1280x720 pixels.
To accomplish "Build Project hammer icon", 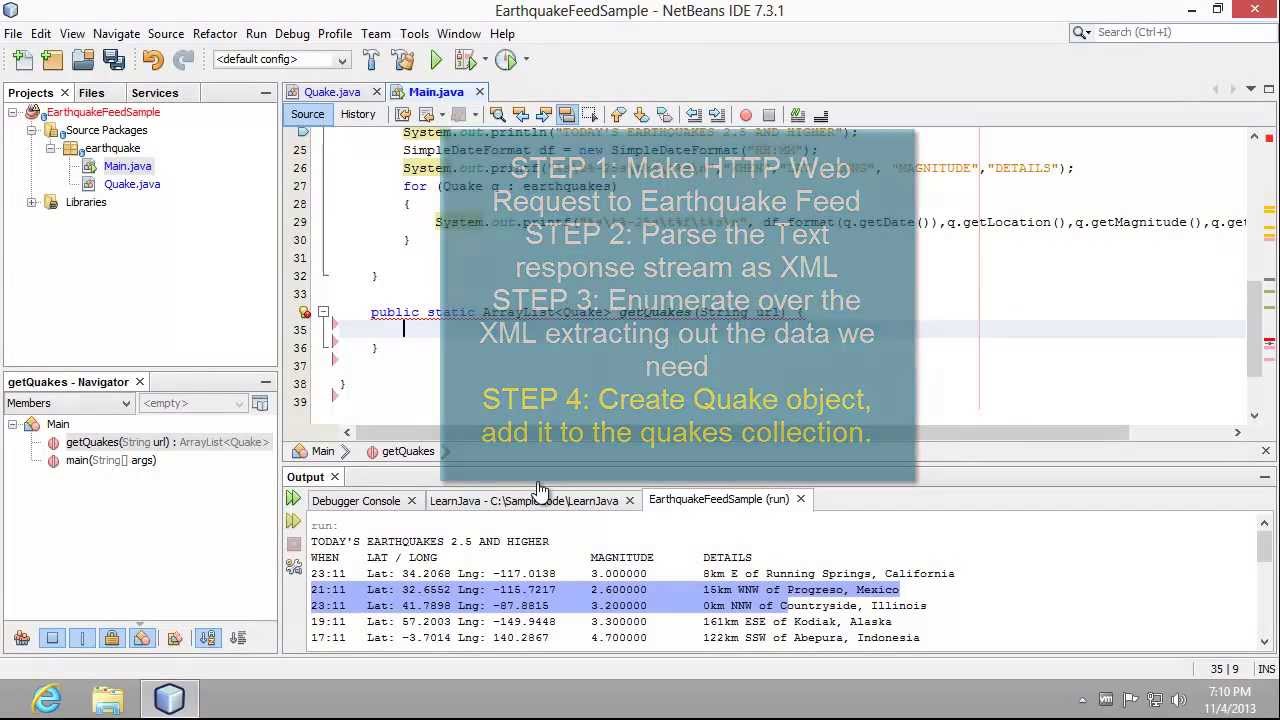I will coord(371,60).
